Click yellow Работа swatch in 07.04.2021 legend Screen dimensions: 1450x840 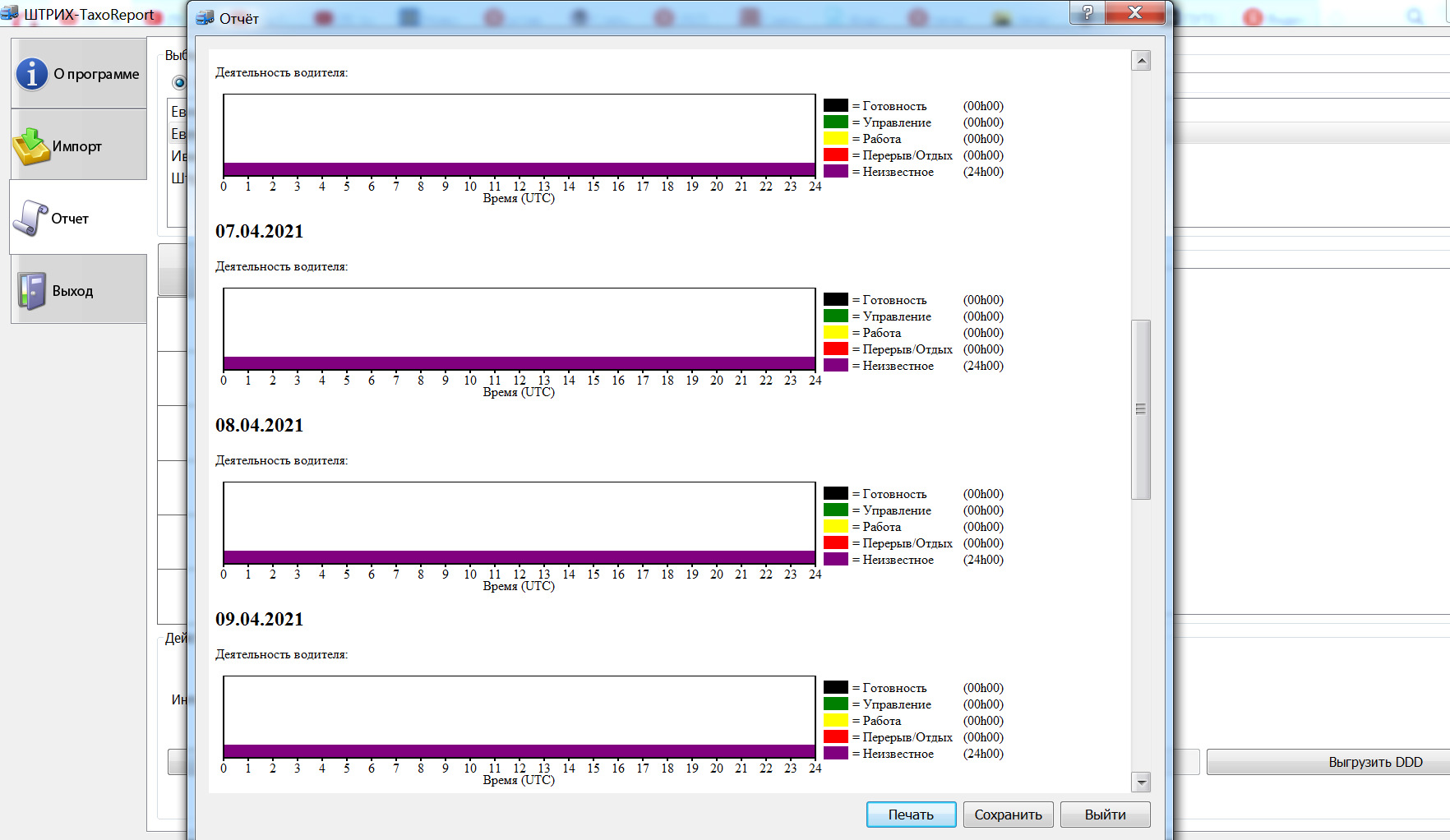tap(836, 332)
